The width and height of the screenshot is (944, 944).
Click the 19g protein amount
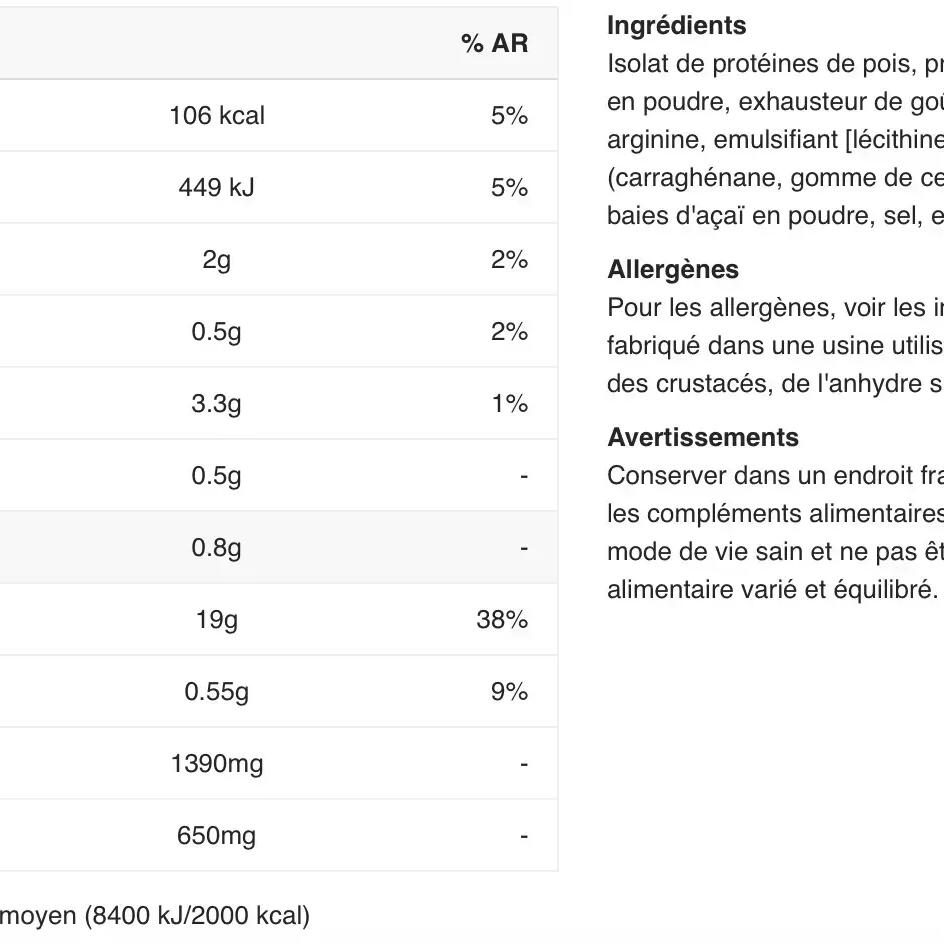217,620
